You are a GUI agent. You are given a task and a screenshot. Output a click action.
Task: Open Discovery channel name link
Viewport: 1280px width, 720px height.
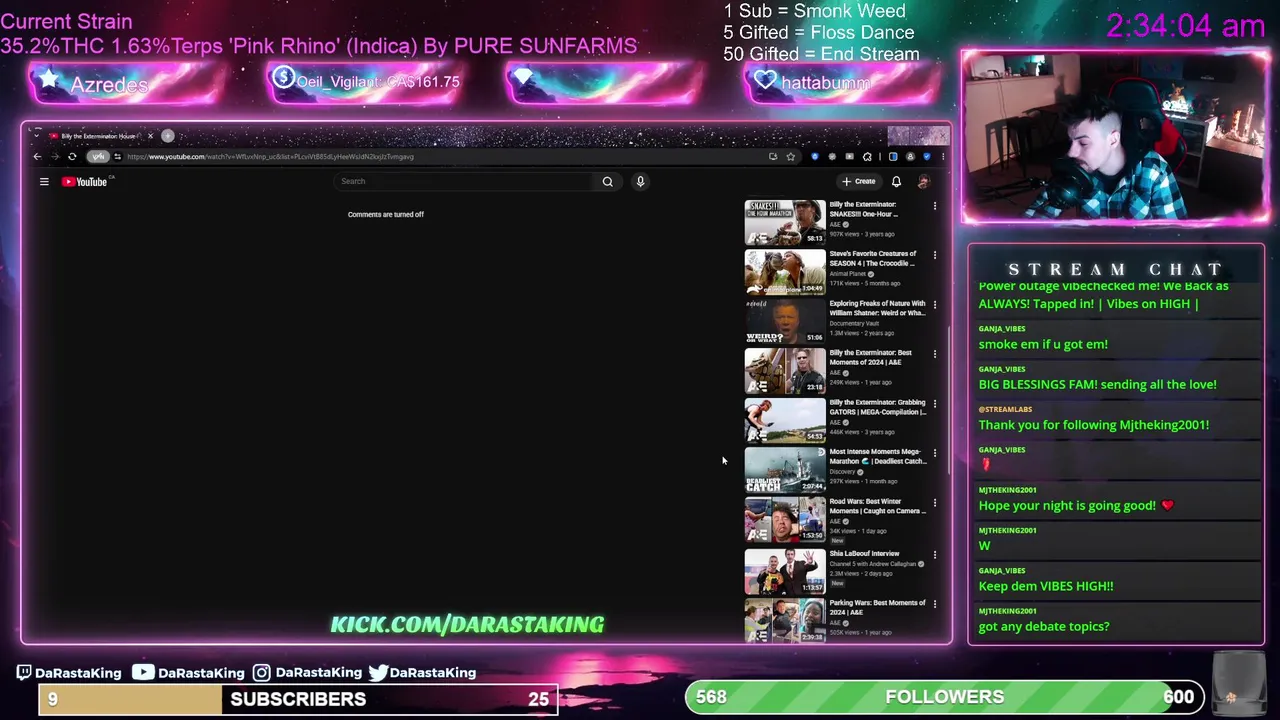tap(842, 471)
